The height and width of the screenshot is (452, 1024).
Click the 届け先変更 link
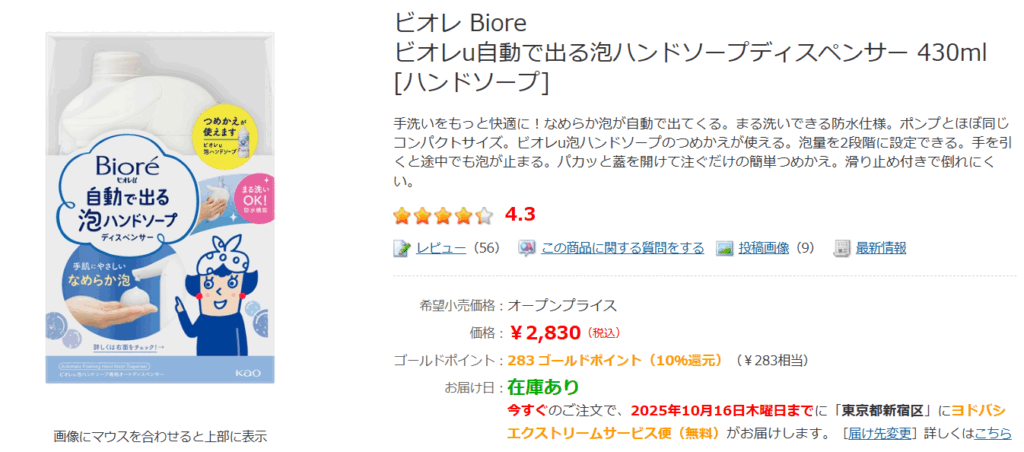coord(880,433)
